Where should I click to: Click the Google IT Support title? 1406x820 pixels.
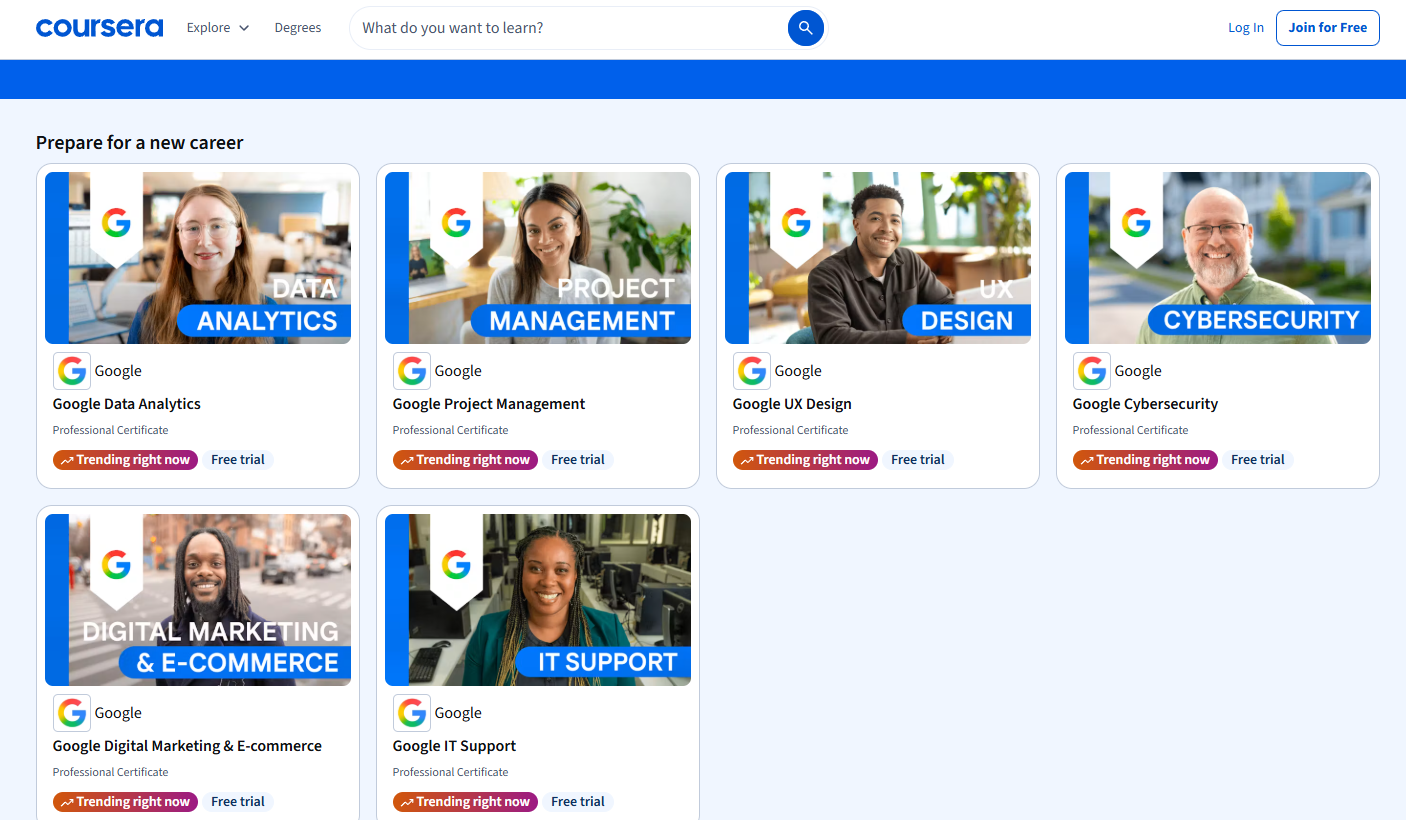click(454, 746)
